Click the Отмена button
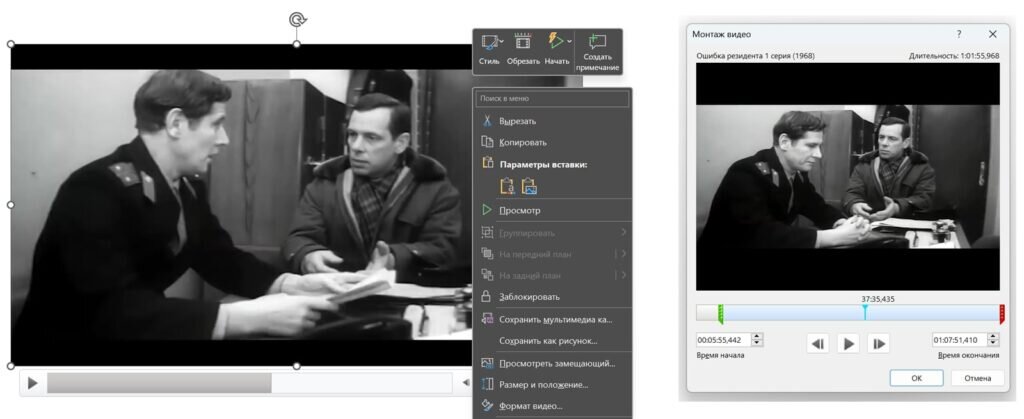 (x=977, y=378)
